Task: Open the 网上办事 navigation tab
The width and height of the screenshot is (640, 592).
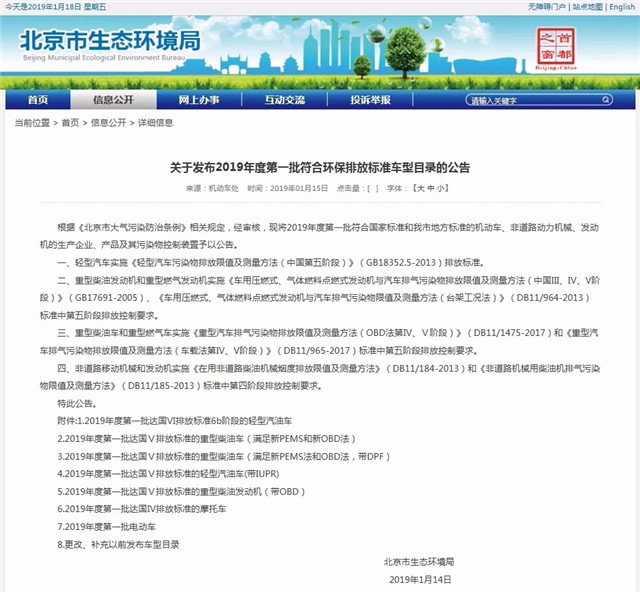Action: pos(199,100)
